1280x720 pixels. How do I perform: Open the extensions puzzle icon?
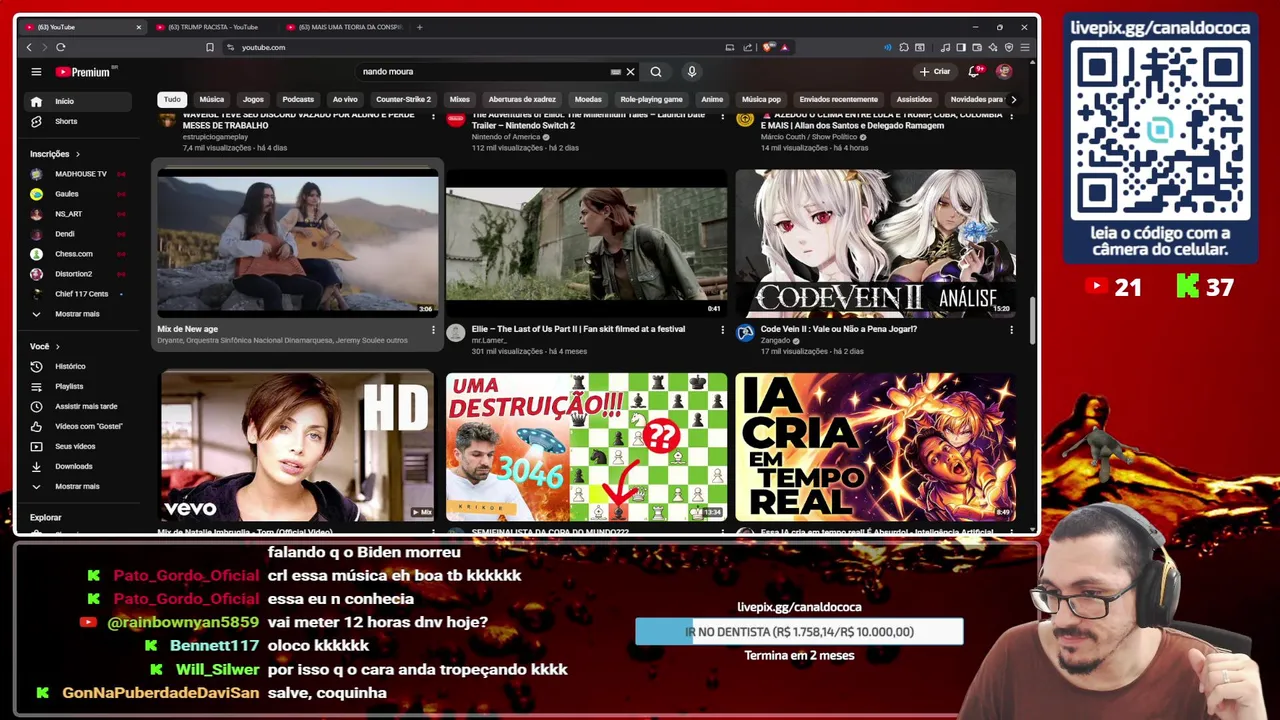(903, 47)
